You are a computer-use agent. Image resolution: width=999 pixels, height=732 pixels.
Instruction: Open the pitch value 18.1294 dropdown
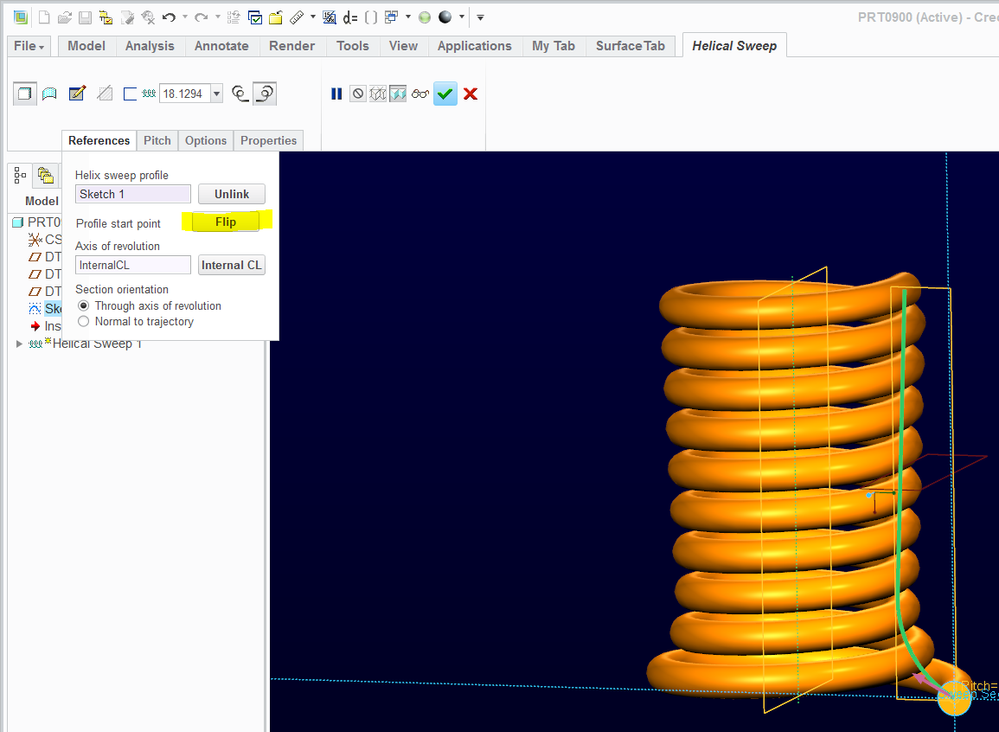pos(217,94)
